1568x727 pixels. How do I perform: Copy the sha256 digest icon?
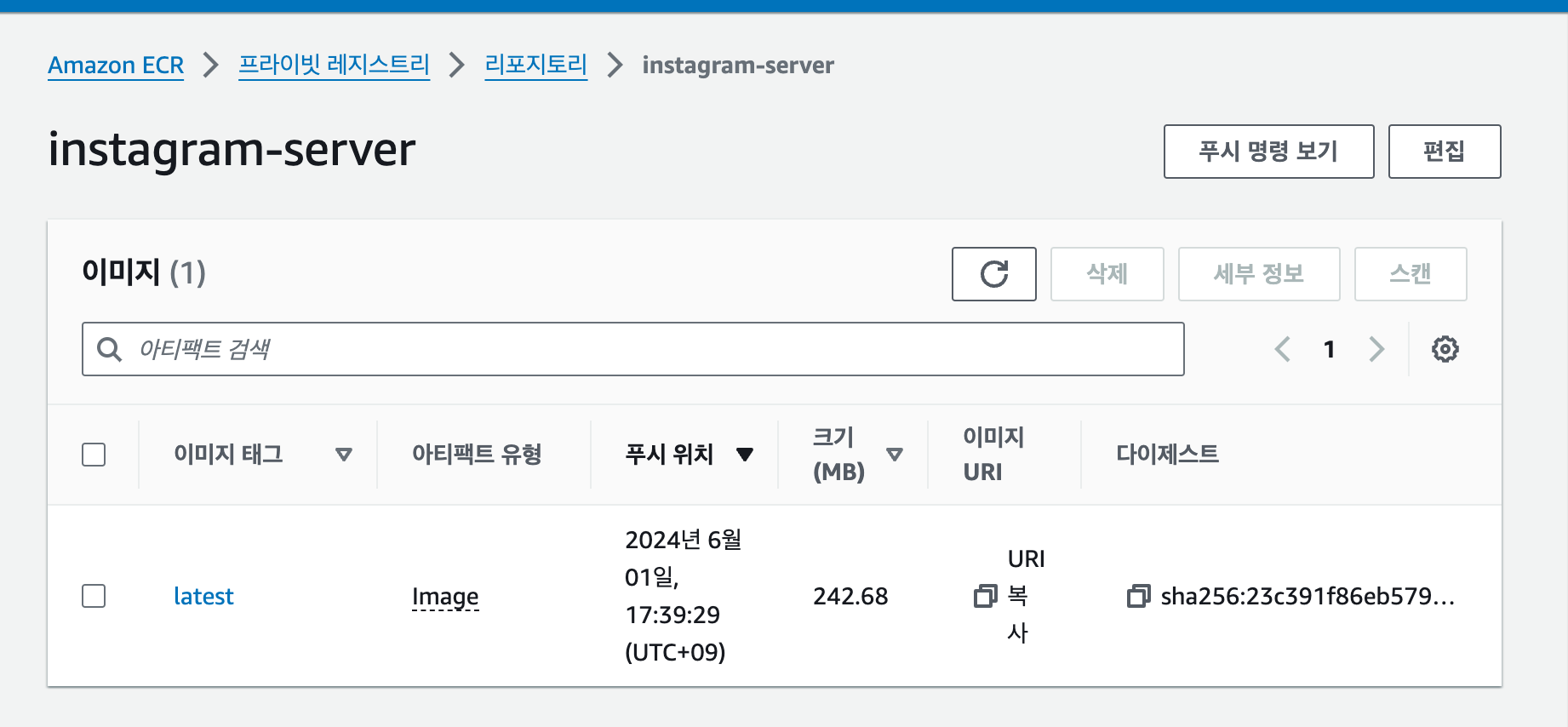click(1138, 596)
